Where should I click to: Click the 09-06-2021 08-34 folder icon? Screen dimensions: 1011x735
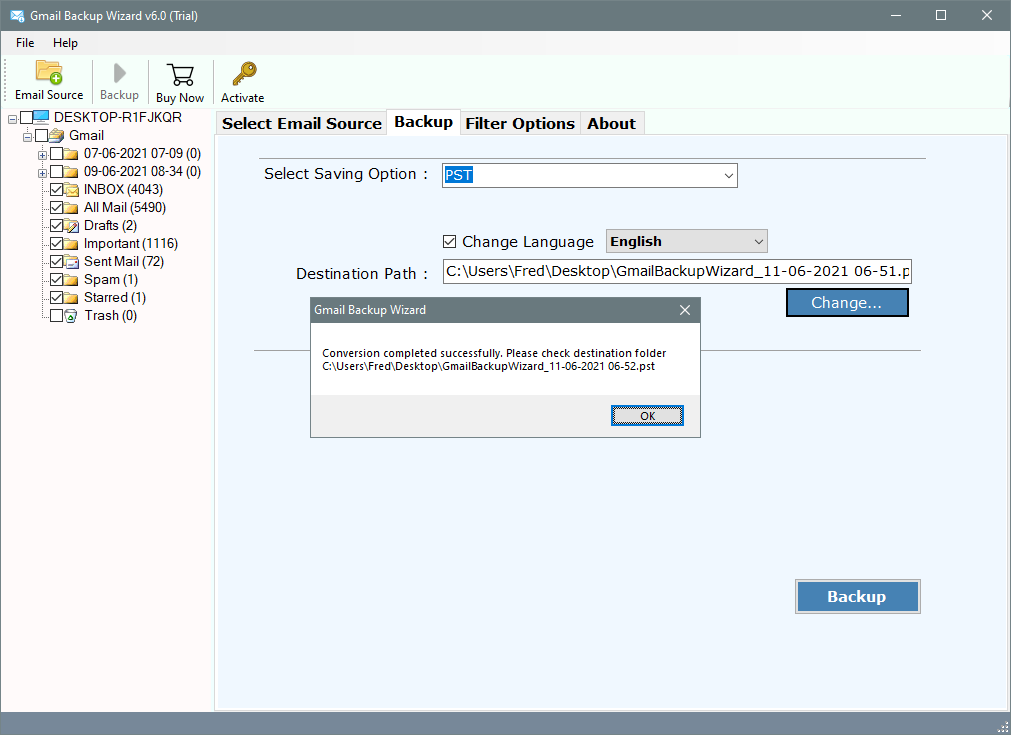pos(71,172)
